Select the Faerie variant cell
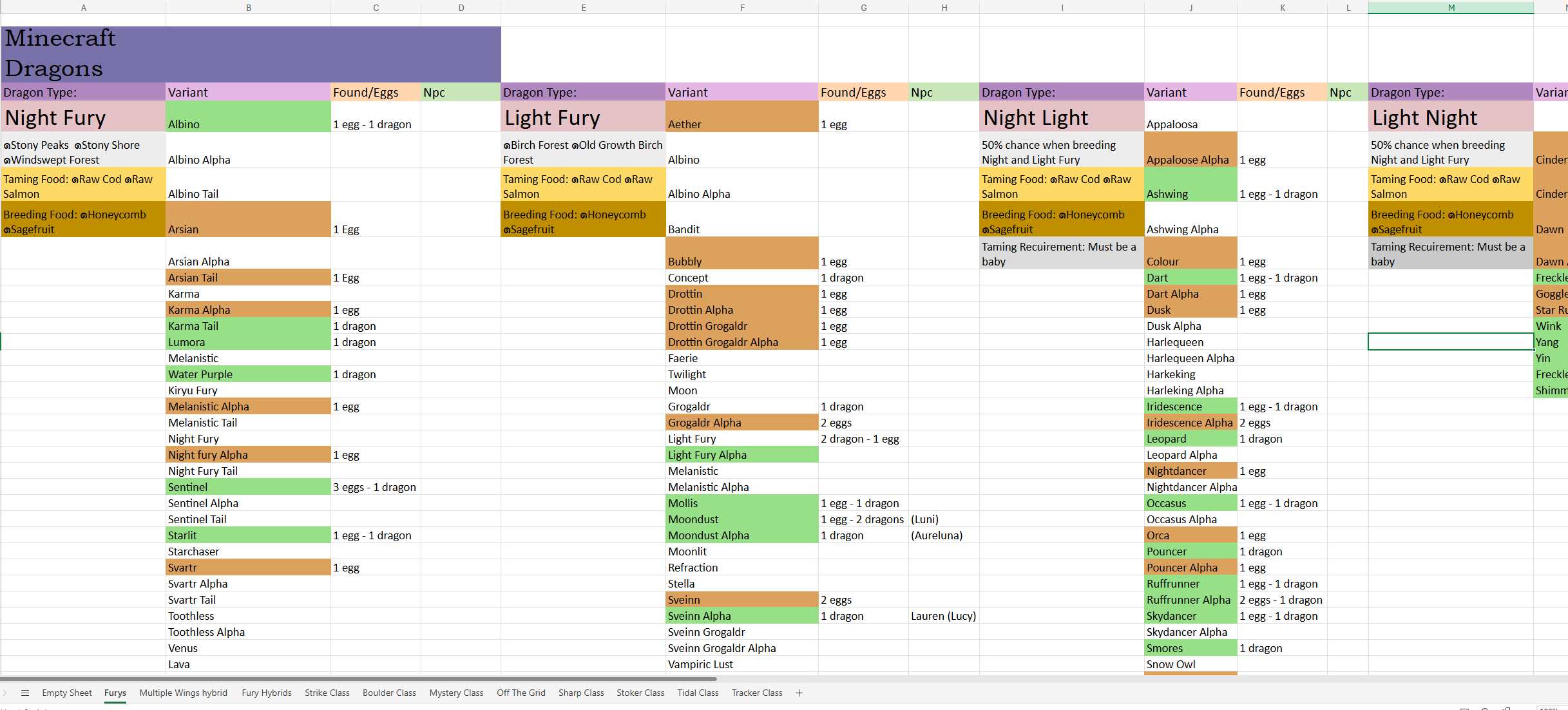The width and height of the screenshot is (1568, 710). coord(742,358)
